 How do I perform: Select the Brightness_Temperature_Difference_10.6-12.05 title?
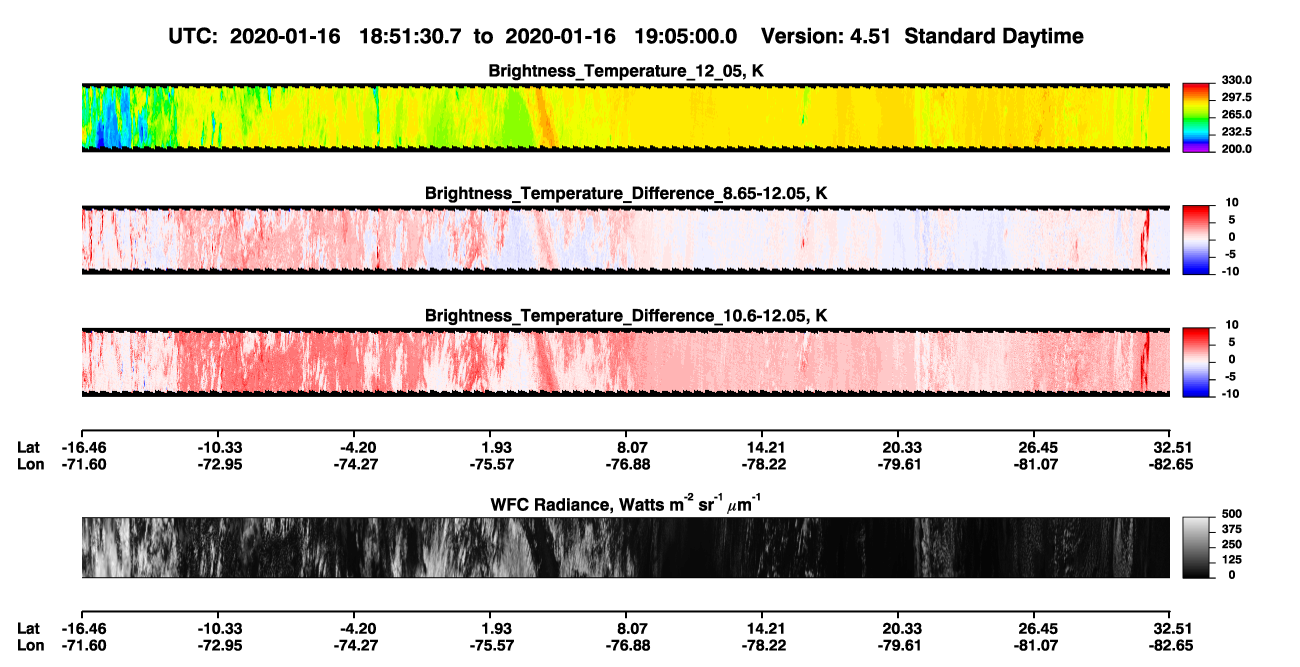click(626, 316)
